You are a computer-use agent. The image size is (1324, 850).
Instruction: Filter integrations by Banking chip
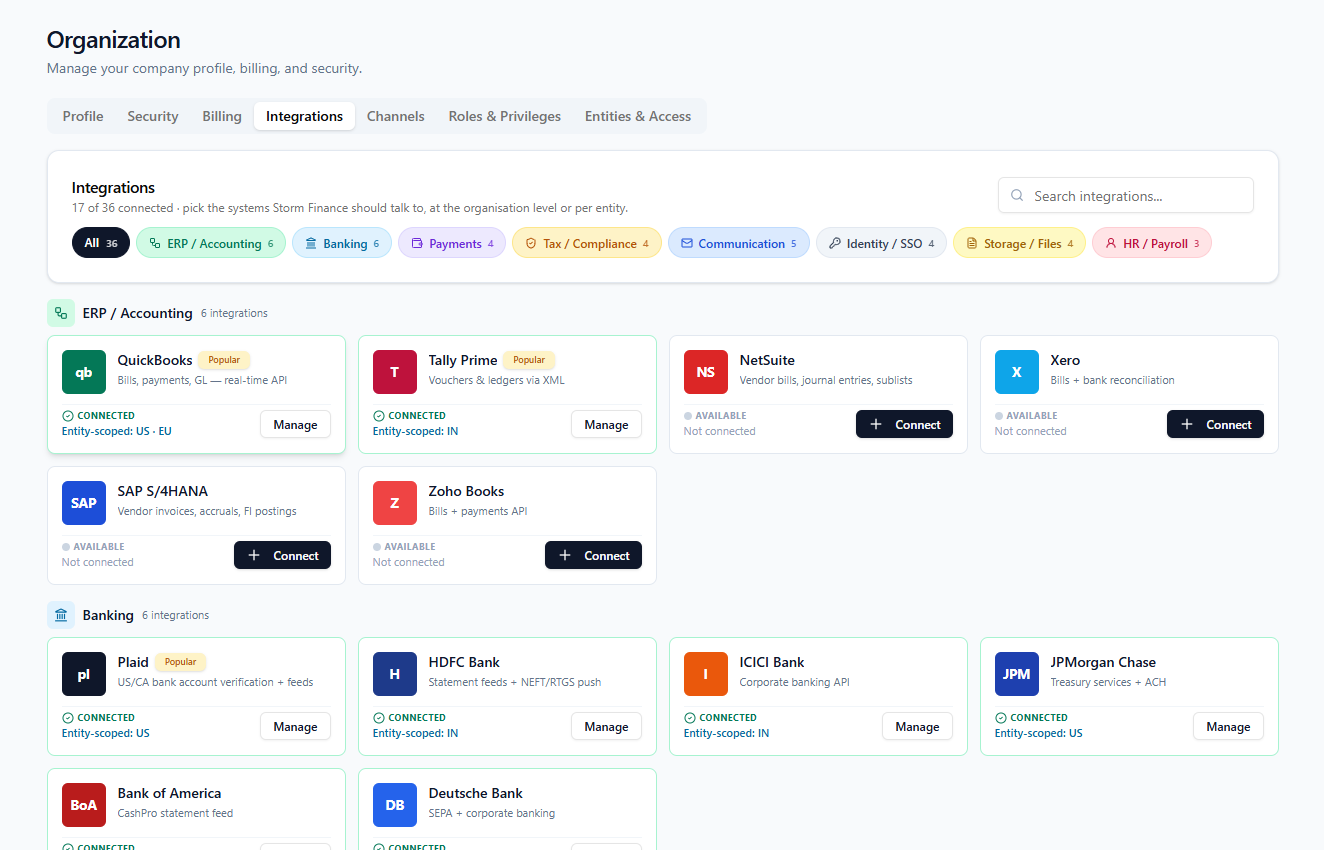[x=342, y=243]
